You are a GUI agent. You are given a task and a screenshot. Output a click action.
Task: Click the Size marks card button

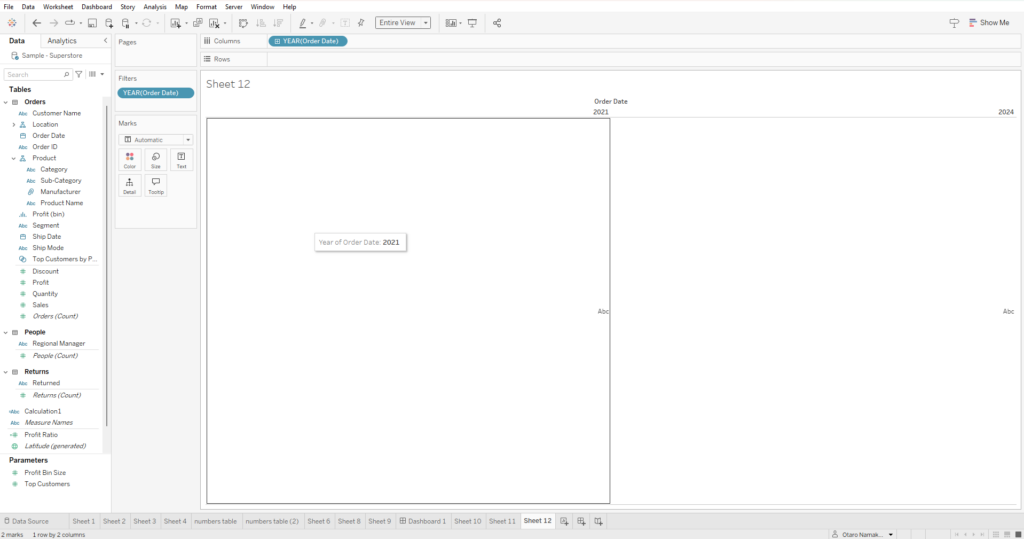pyautogui.click(x=155, y=160)
